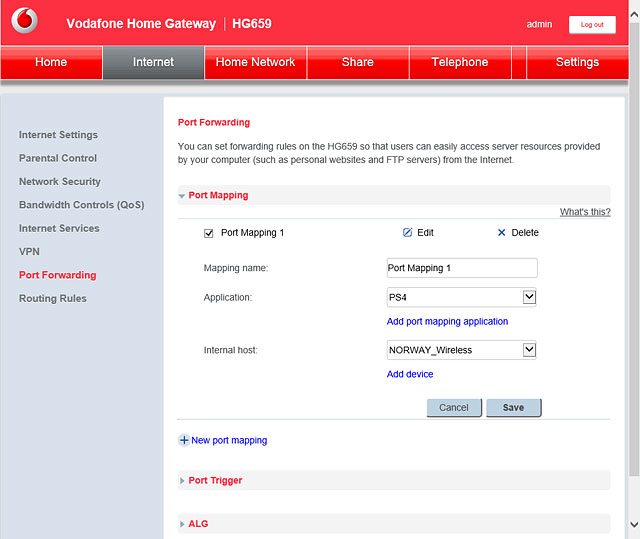Screen dimensions: 640x539
Task: Click the Edit label text
Action: tap(425, 233)
